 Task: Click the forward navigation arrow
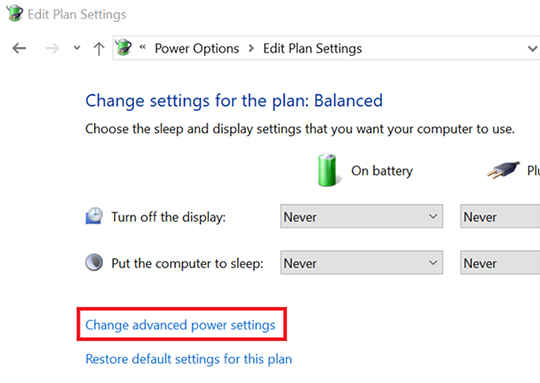pos(52,48)
